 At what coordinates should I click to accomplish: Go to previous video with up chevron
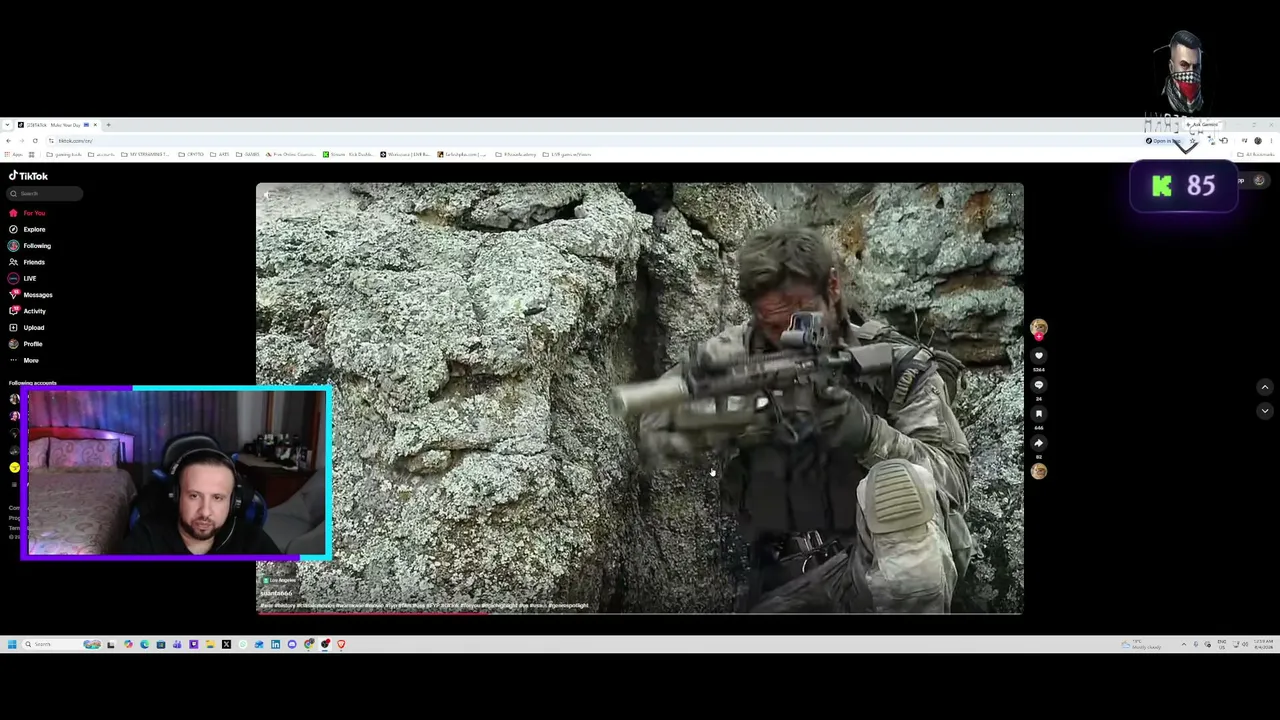coord(1264,387)
